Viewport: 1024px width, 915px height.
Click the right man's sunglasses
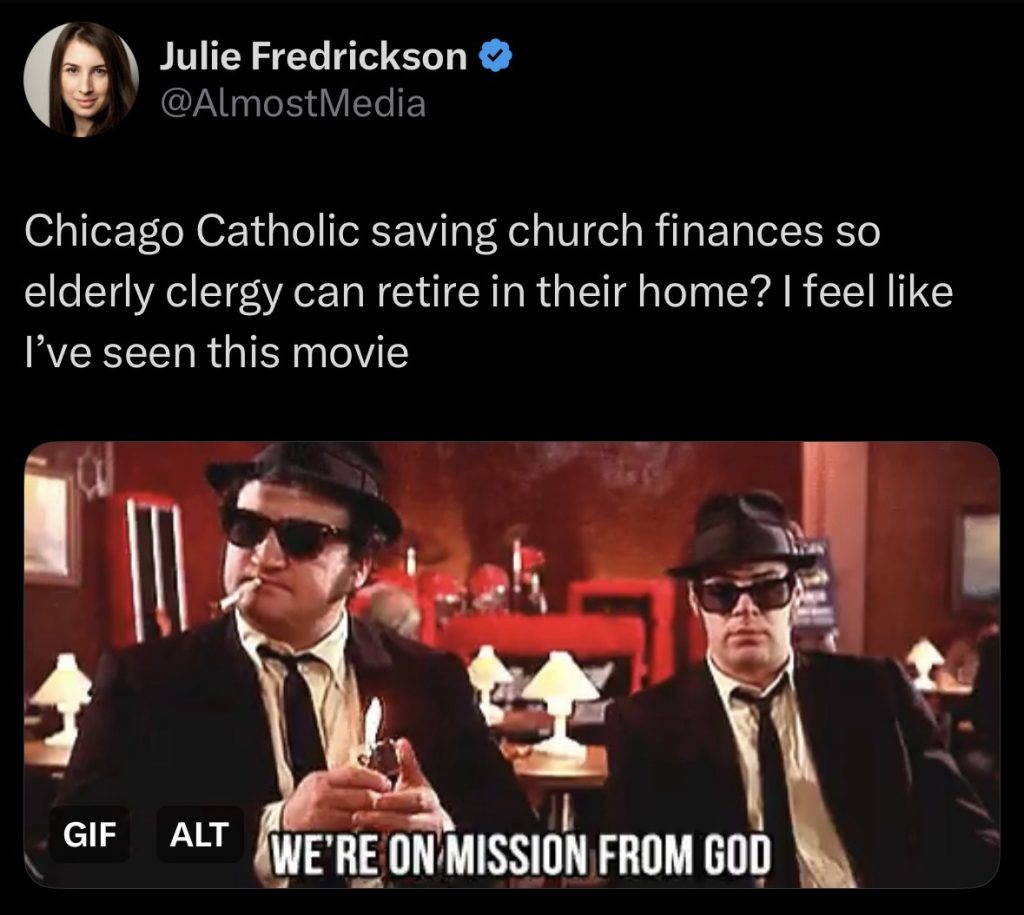pyautogui.click(x=744, y=593)
